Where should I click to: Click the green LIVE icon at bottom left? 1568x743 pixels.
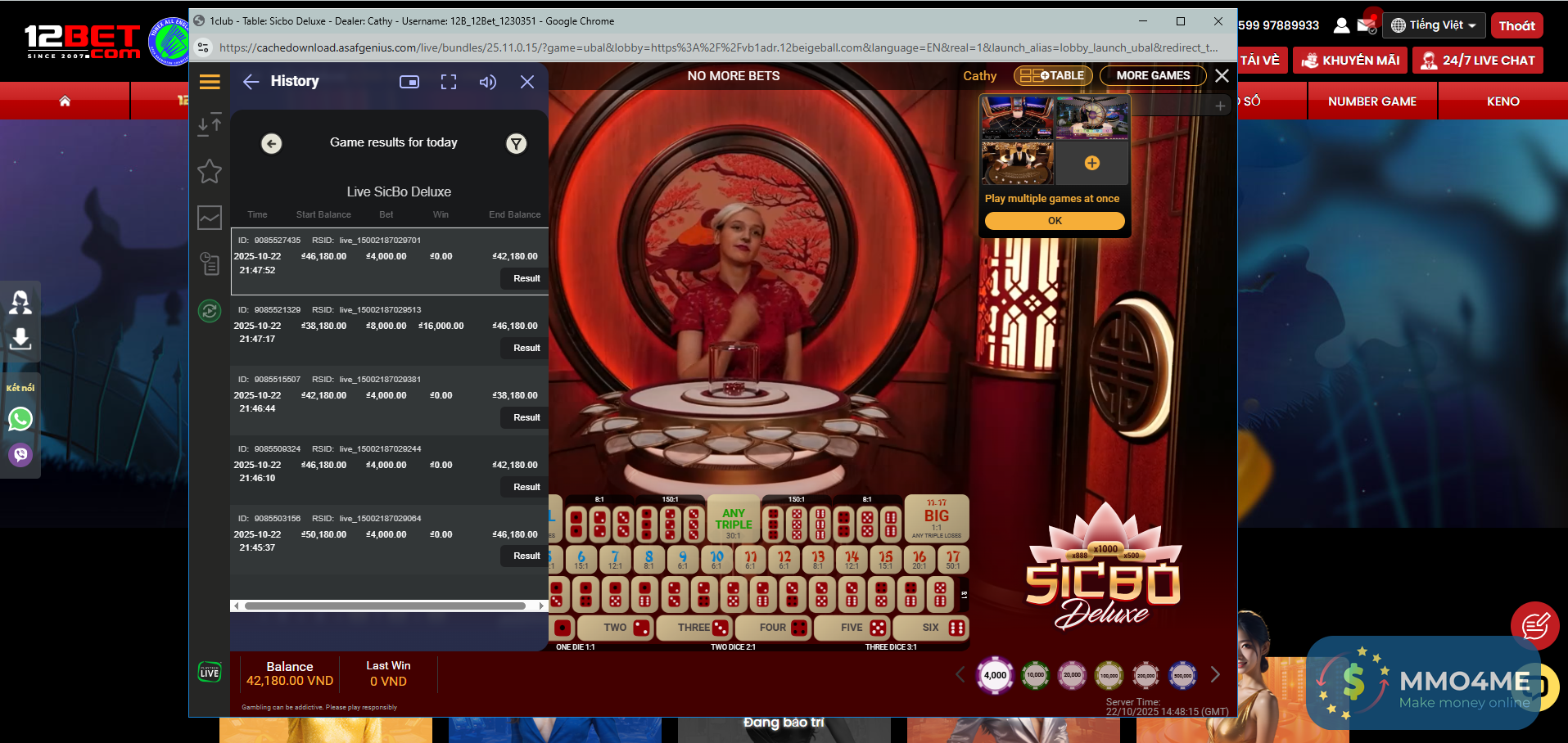pos(210,672)
